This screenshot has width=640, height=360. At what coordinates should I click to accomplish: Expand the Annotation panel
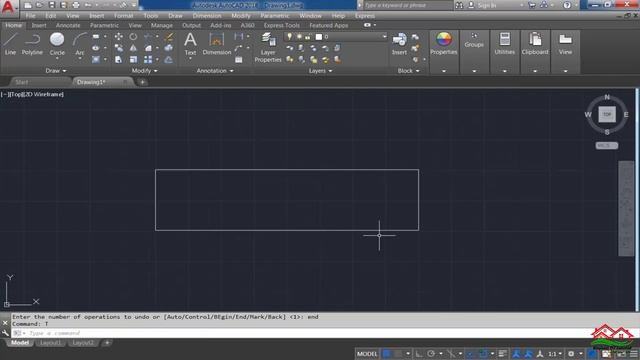click(215, 71)
